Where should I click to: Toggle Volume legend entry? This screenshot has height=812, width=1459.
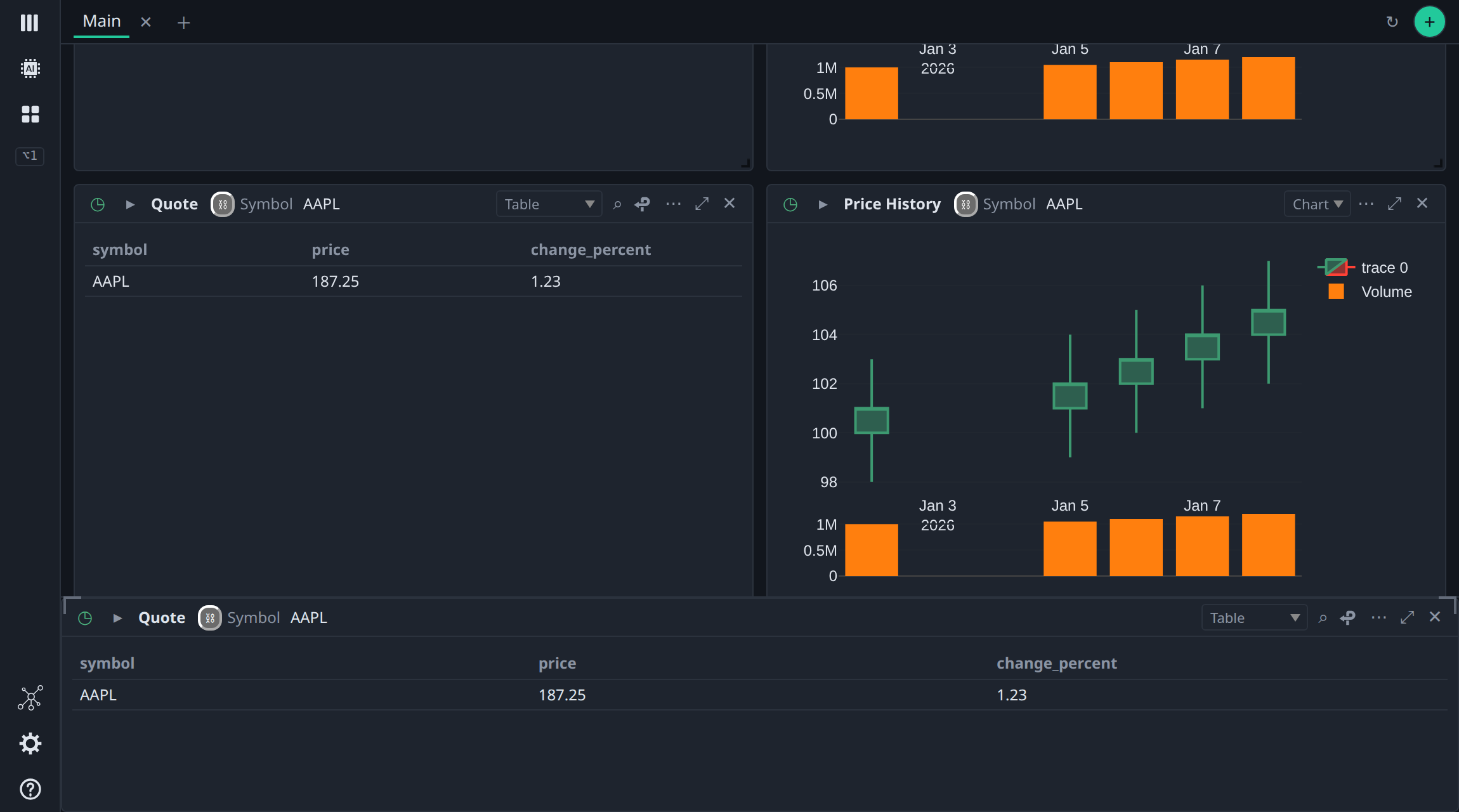(1370, 292)
